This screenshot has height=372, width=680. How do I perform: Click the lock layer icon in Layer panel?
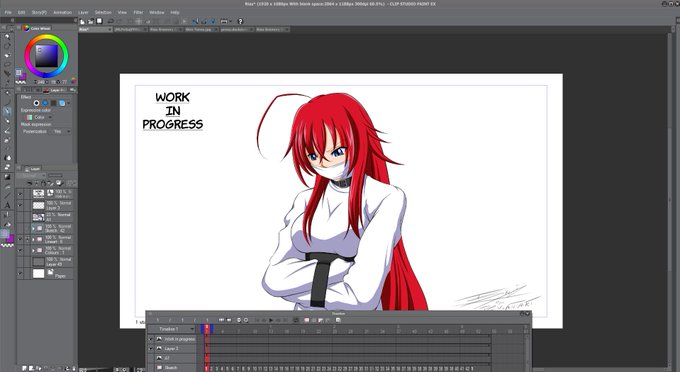click(x=43, y=183)
